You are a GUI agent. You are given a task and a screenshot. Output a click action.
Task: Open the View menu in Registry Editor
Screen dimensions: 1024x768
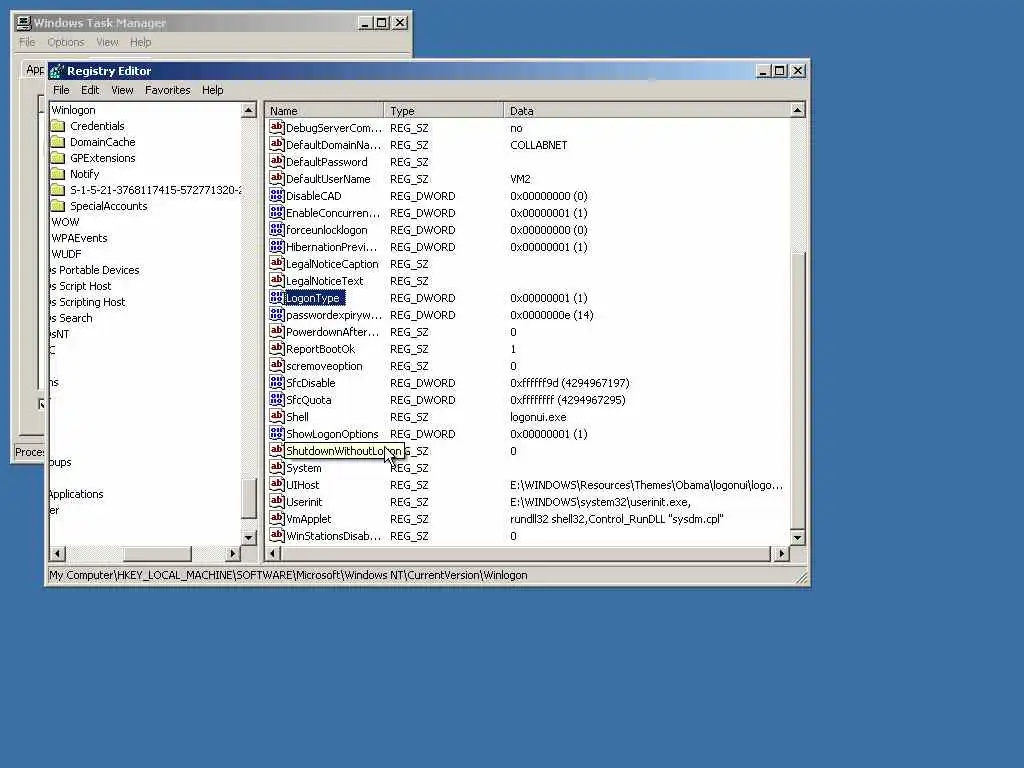[122, 90]
